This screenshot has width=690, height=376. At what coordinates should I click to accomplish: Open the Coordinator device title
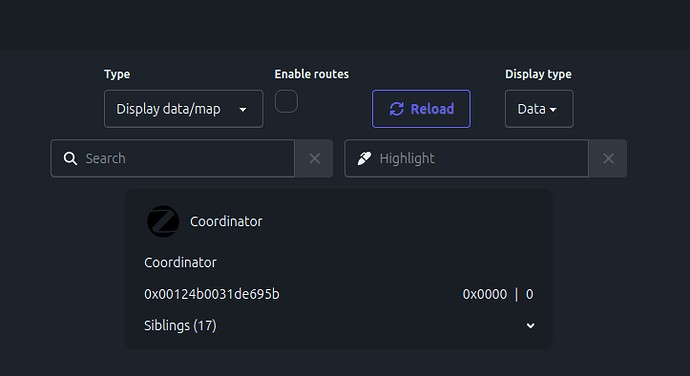pos(226,221)
